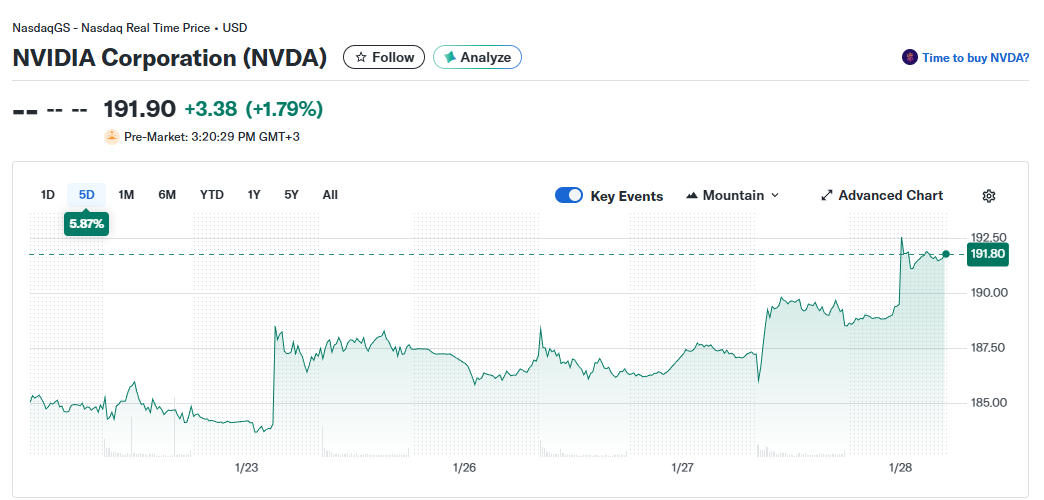Image resolution: width=1044 pixels, height=500 pixels.
Task: Click the 191.80 current price marker
Action: 986,255
